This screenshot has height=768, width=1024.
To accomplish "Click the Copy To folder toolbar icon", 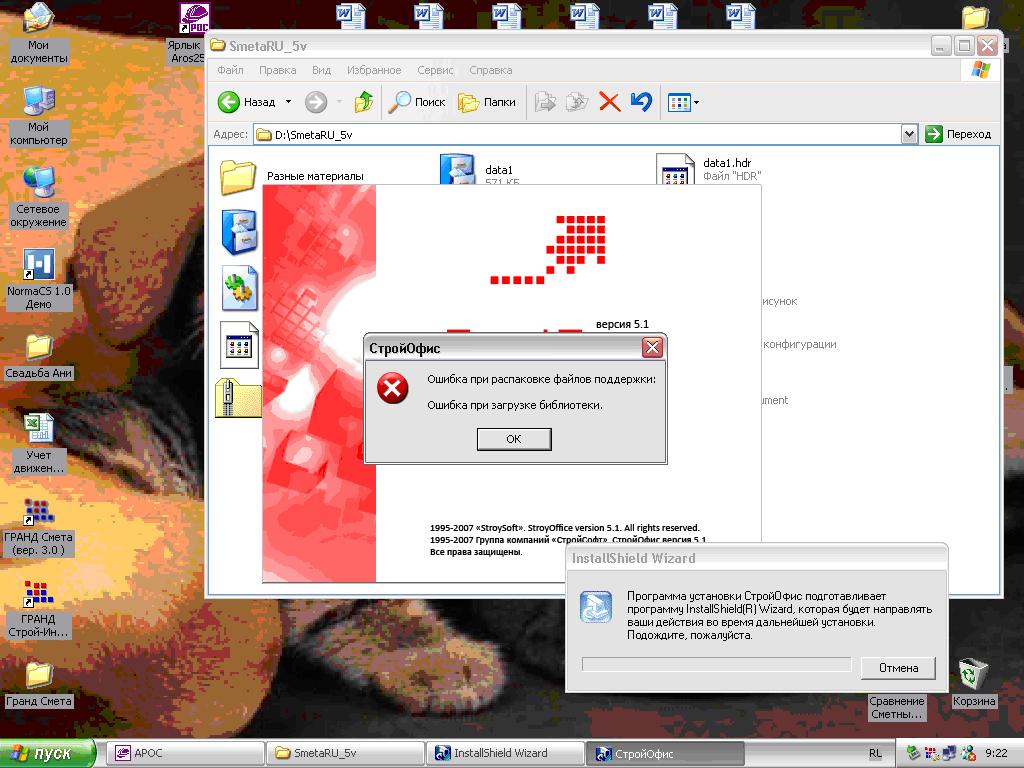I will (577, 102).
